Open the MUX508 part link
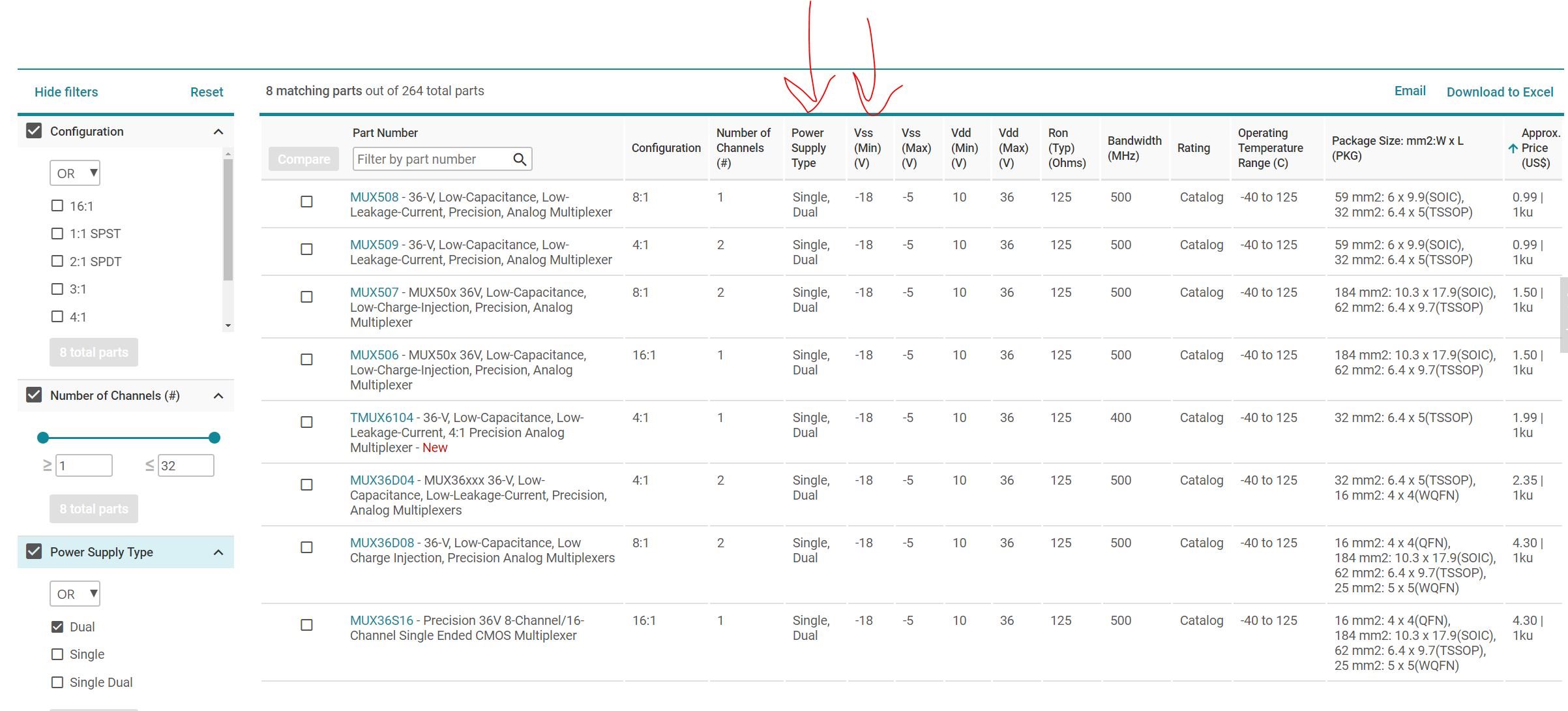 pos(374,197)
